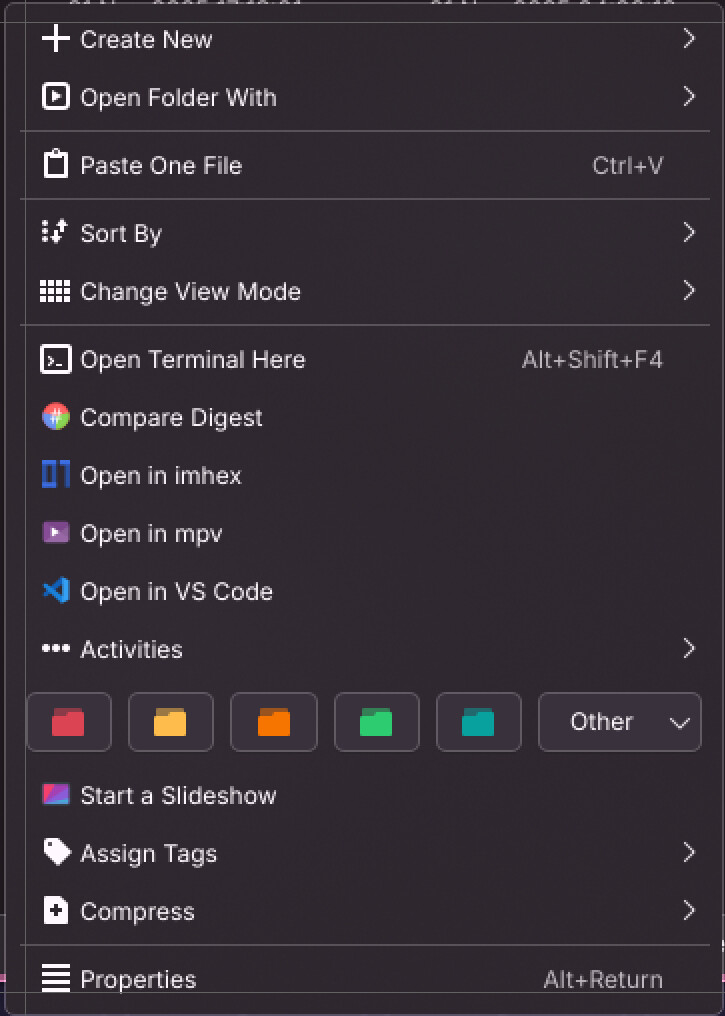Click the VS Code icon
This screenshot has width=725, height=1016.
pos(55,591)
